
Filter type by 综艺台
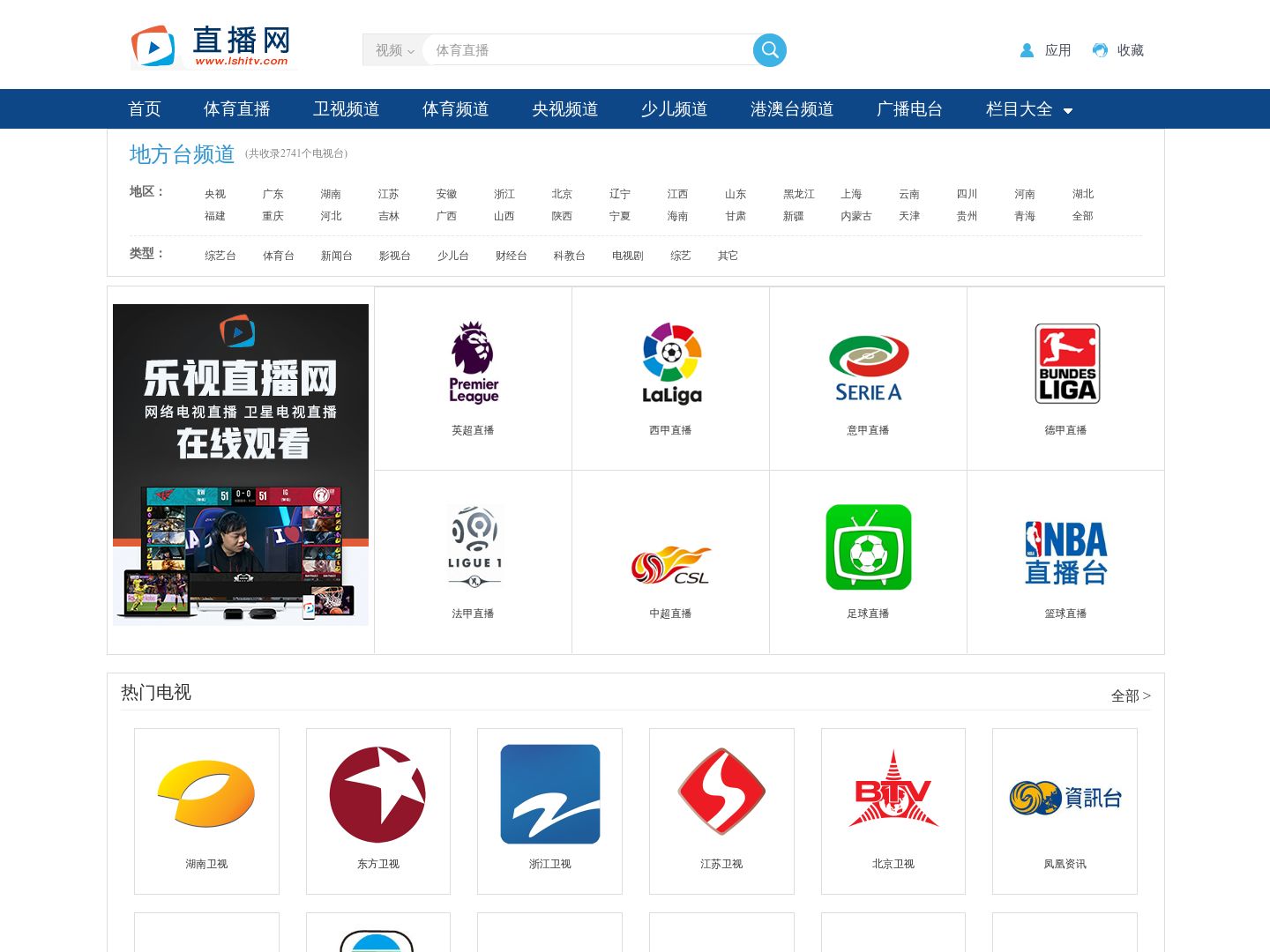point(220,256)
